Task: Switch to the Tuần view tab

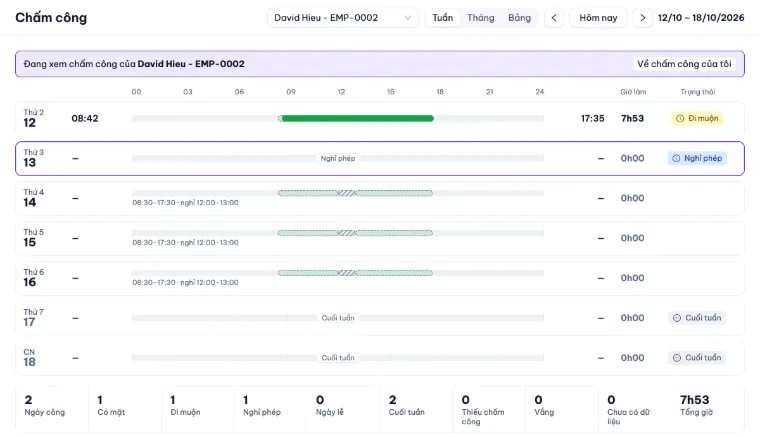Action: 443,18
